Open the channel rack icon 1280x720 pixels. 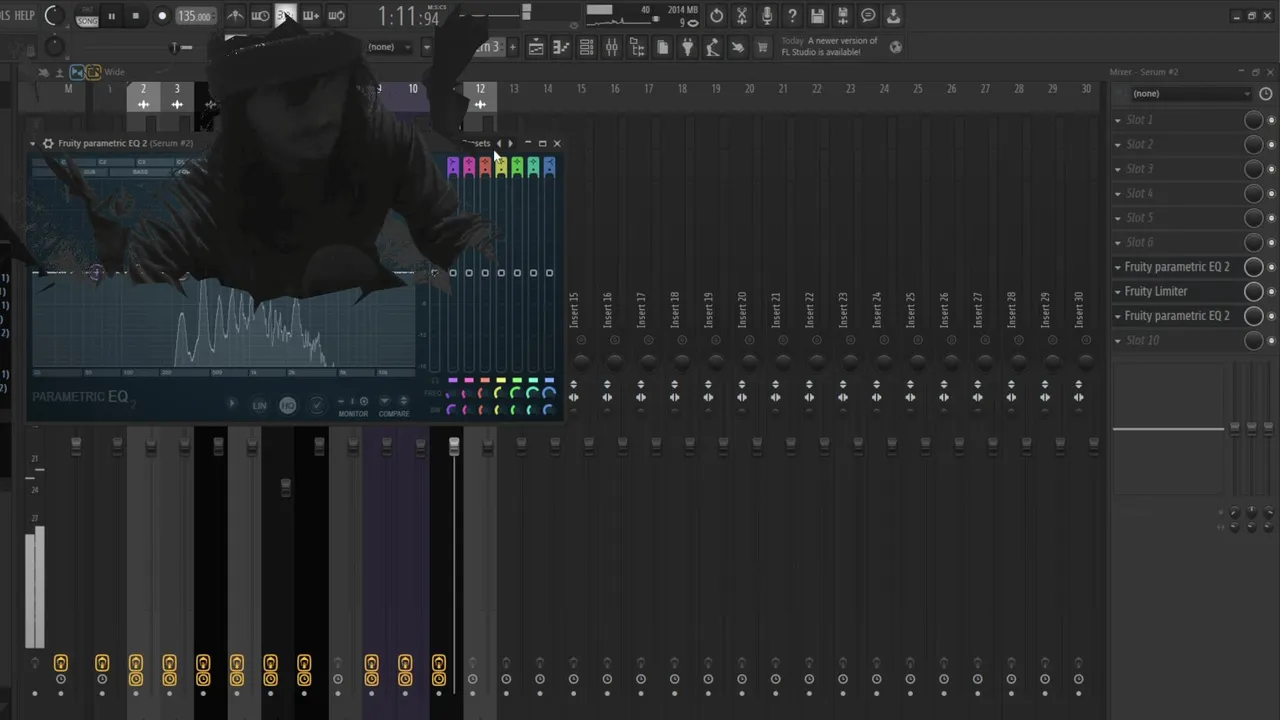tap(586, 47)
